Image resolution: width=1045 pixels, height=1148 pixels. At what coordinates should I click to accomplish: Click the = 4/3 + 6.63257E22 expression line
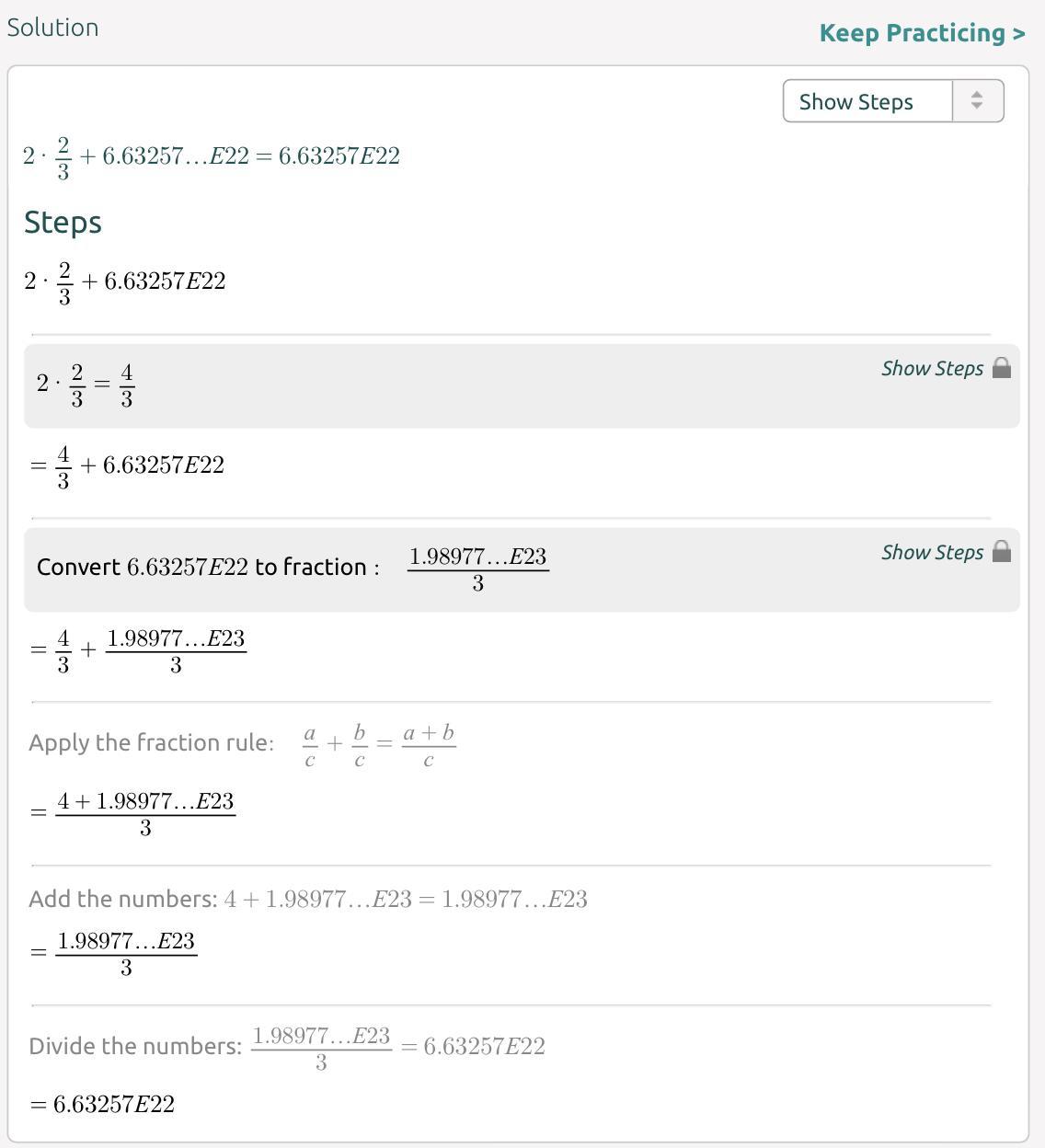pos(127,465)
